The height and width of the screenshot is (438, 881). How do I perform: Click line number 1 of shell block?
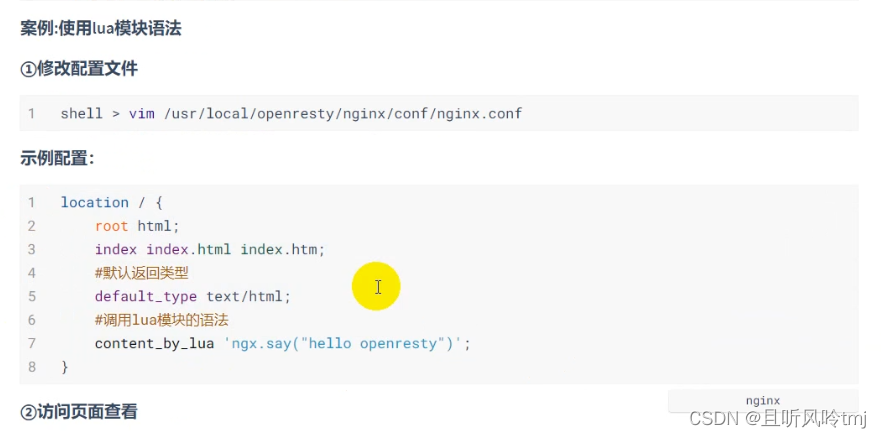point(32,114)
